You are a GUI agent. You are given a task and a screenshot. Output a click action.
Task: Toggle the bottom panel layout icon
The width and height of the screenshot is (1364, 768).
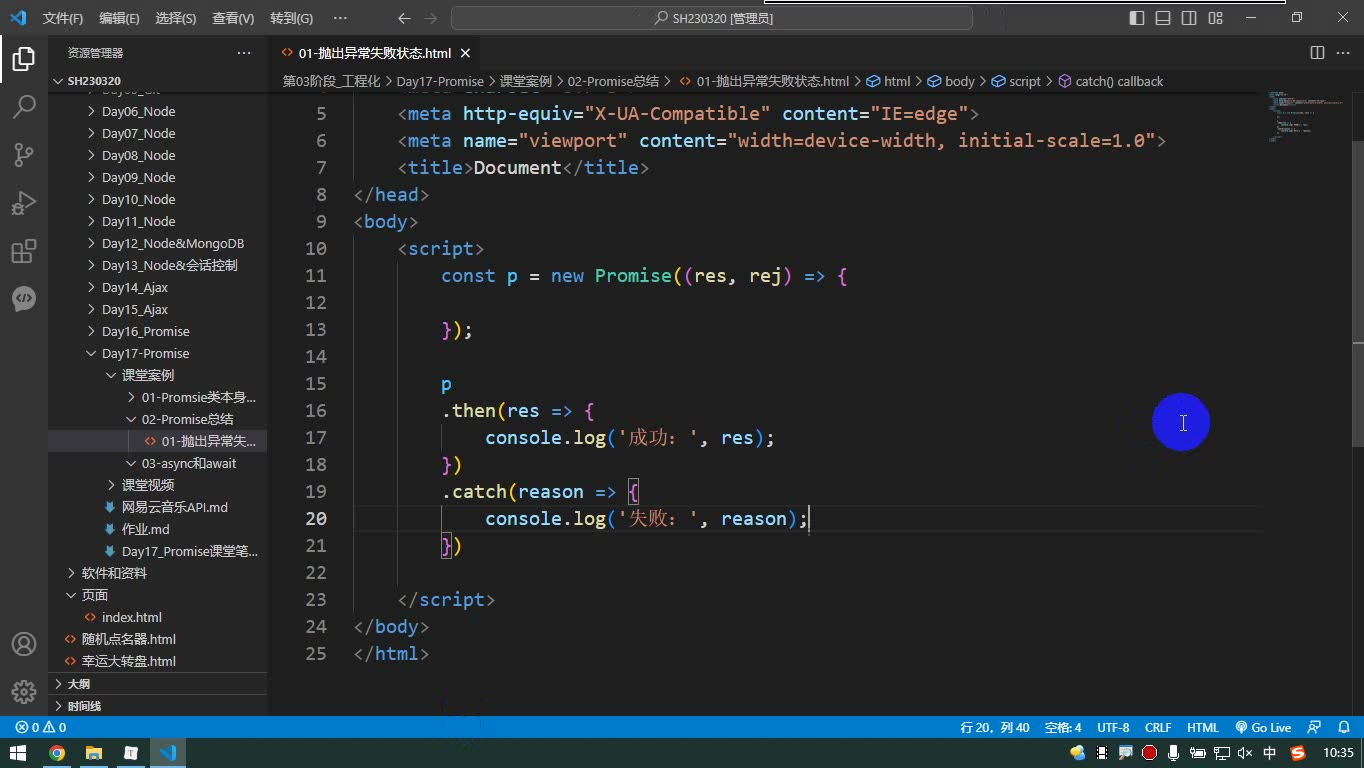coord(1163,18)
